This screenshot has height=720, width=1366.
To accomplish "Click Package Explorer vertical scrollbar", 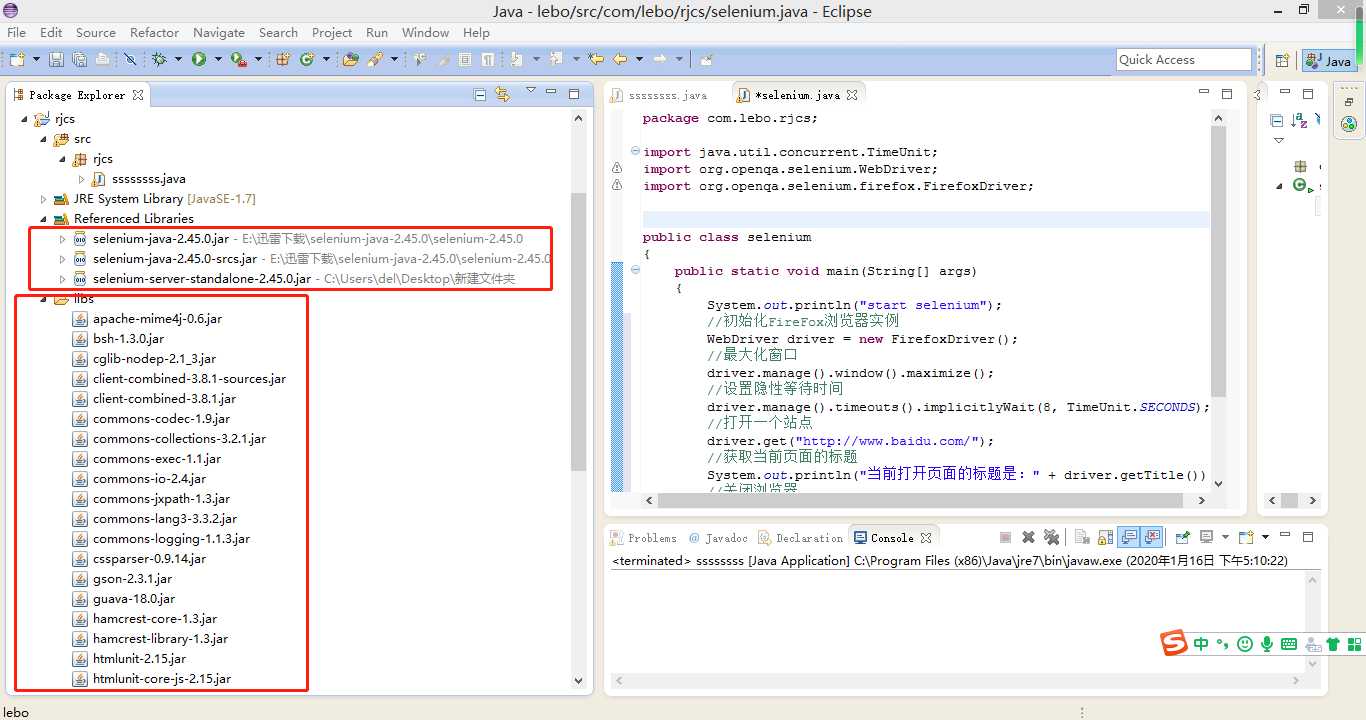I will point(578,330).
